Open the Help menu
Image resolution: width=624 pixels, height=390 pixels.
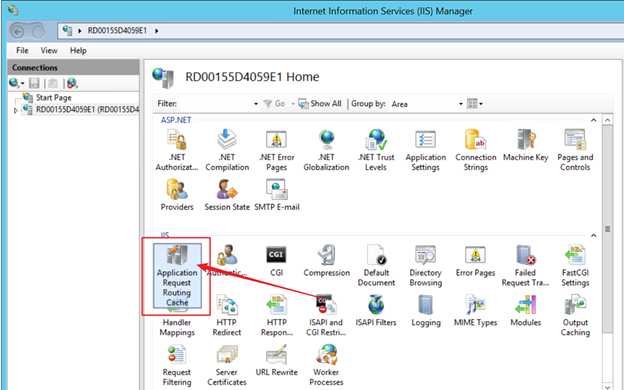coord(78,51)
